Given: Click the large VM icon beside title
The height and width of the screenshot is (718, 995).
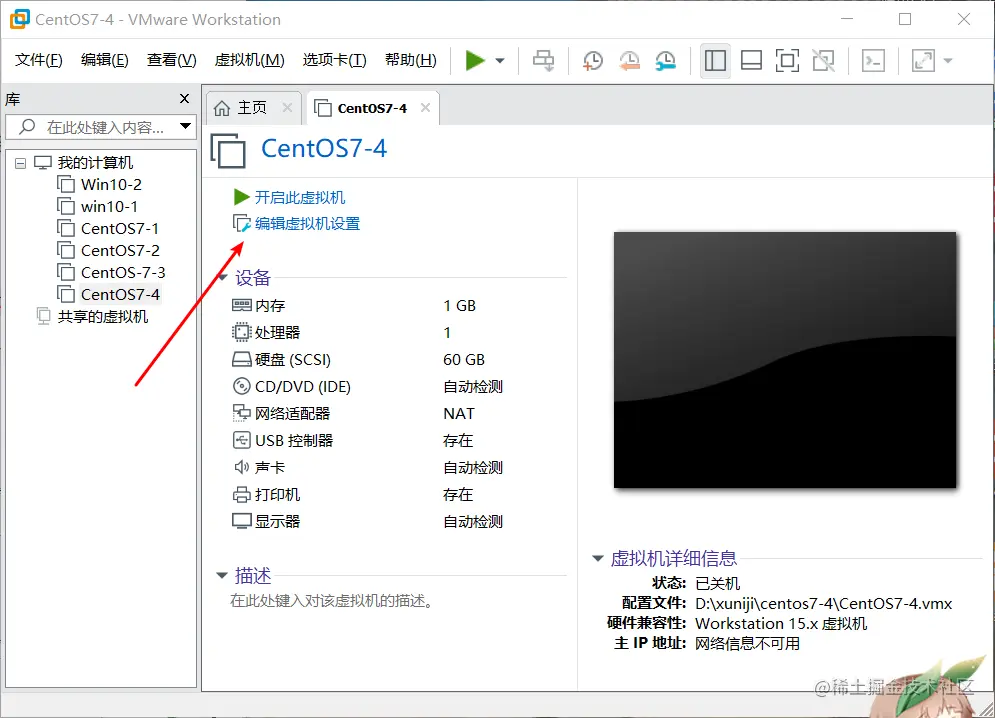Looking at the screenshot, I should click(x=228, y=150).
